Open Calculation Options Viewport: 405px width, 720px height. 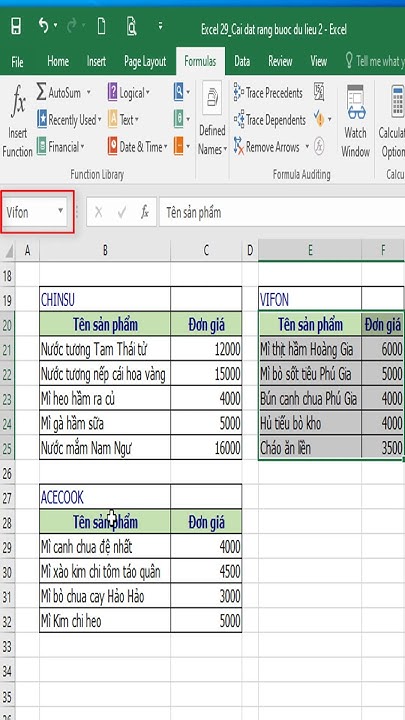pos(391,120)
